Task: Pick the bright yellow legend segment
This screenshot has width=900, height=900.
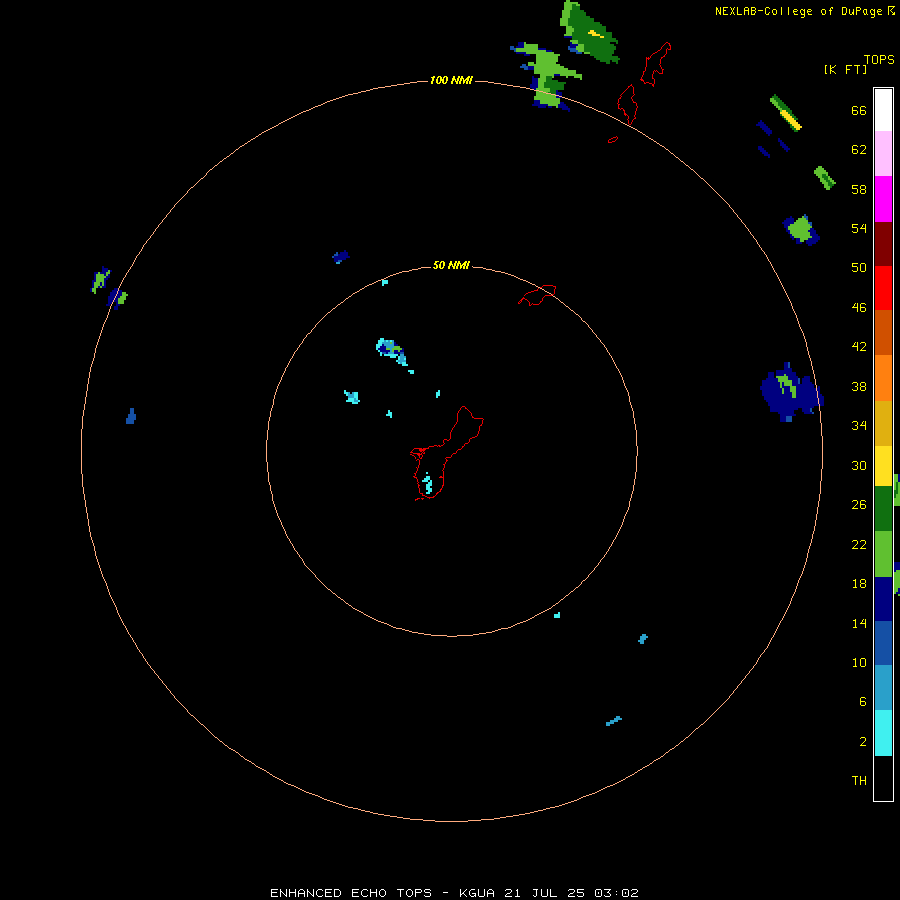Action: (883, 466)
